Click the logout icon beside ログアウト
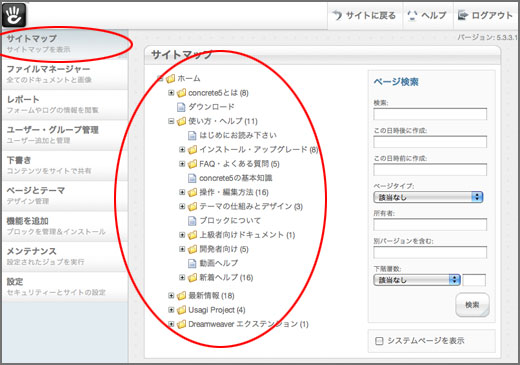 463,15
